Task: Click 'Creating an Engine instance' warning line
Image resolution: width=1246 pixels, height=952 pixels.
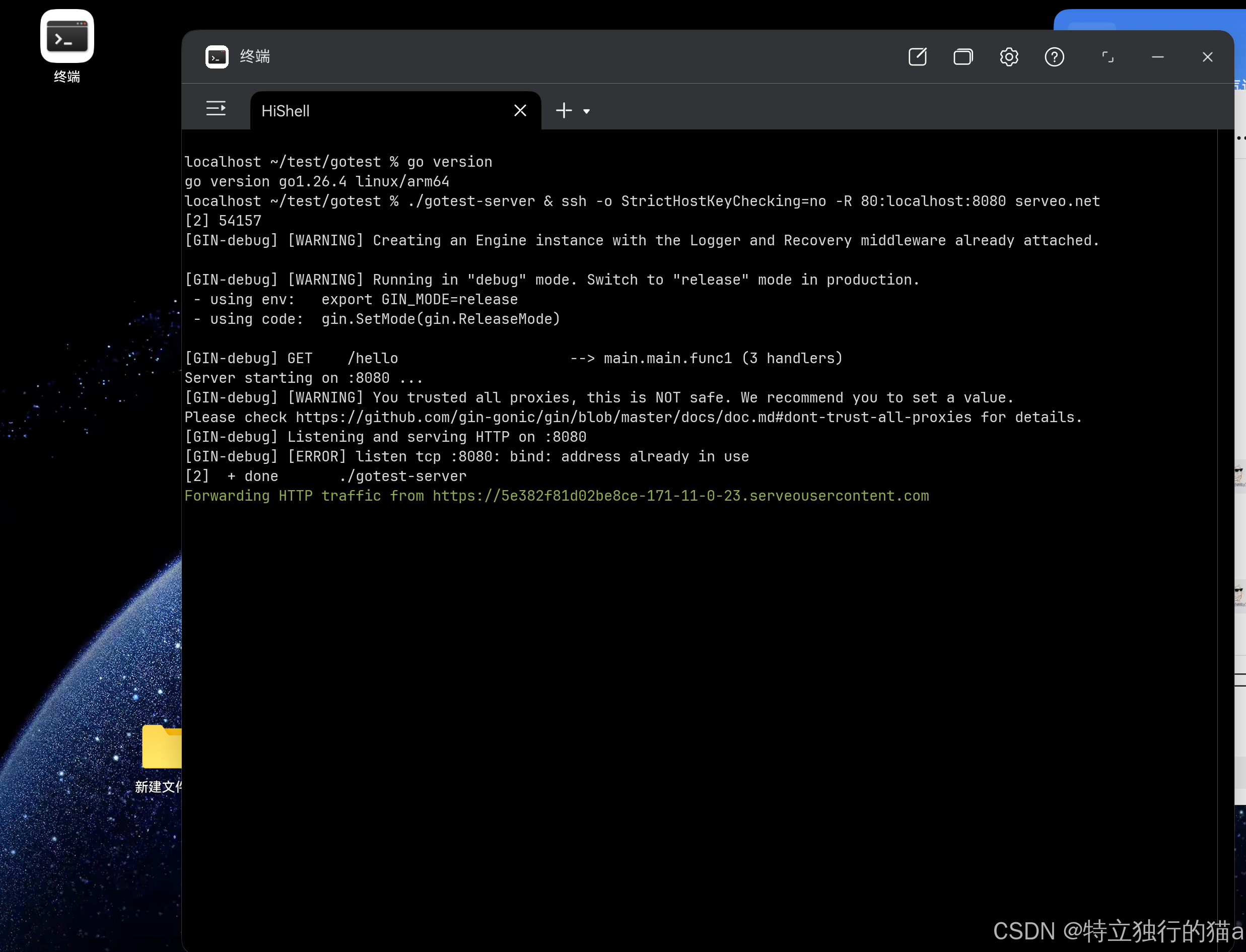Action: [x=642, y=240]
